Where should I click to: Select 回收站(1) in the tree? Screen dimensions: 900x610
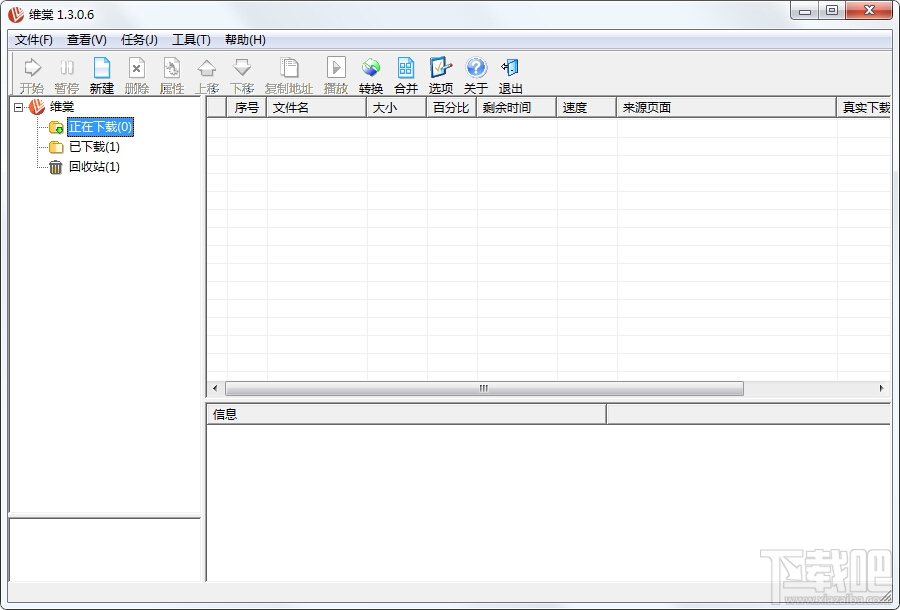(x=94, y=167)
